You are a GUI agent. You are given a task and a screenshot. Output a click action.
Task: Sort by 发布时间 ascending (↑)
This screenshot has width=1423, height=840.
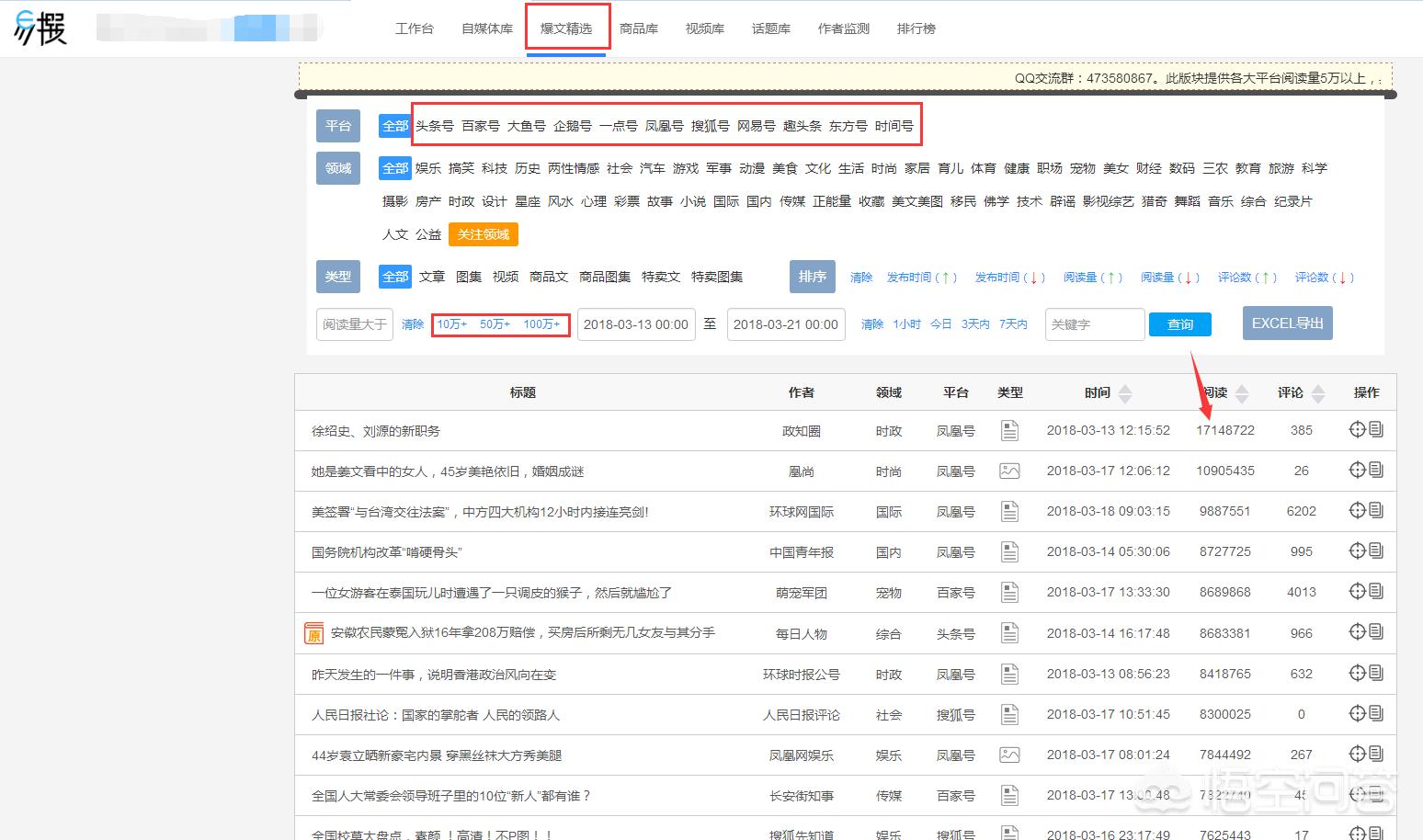point(922,278)
